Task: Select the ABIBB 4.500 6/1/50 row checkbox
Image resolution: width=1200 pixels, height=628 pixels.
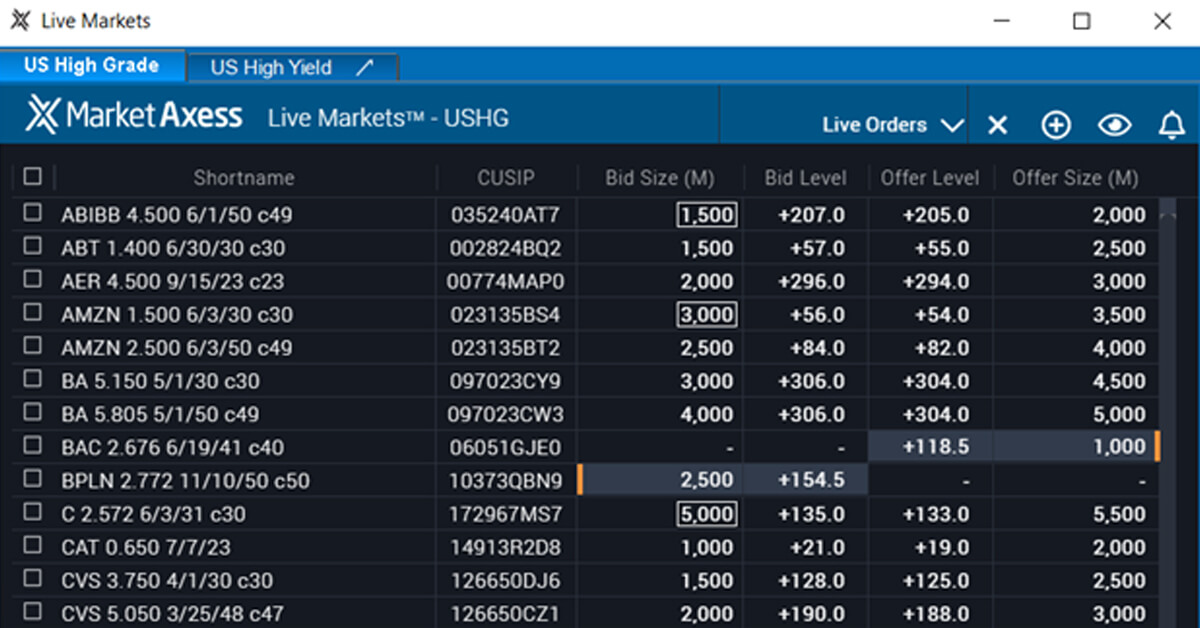Action: pyautogui.click(x=31, y=214)
